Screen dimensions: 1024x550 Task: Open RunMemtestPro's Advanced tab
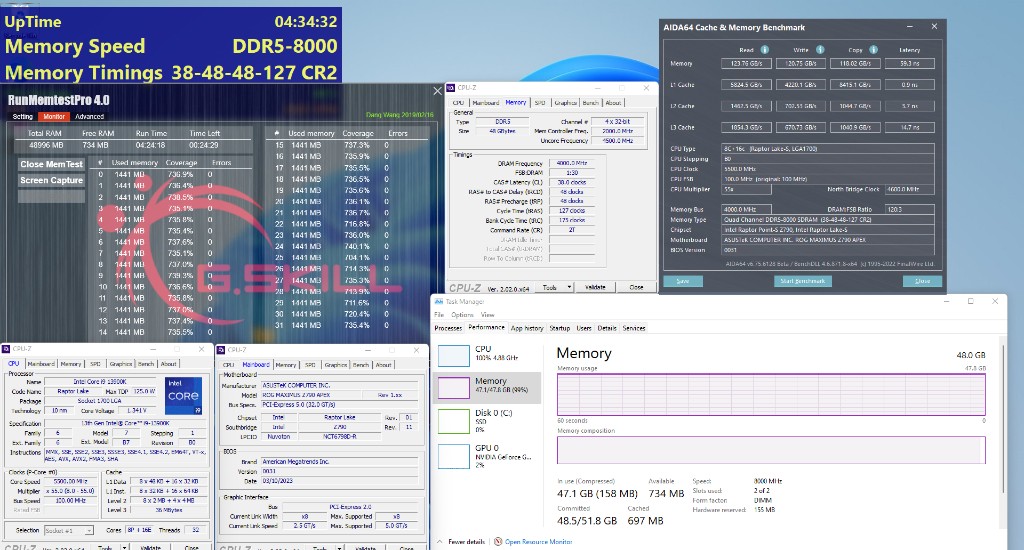click(89, 116)
